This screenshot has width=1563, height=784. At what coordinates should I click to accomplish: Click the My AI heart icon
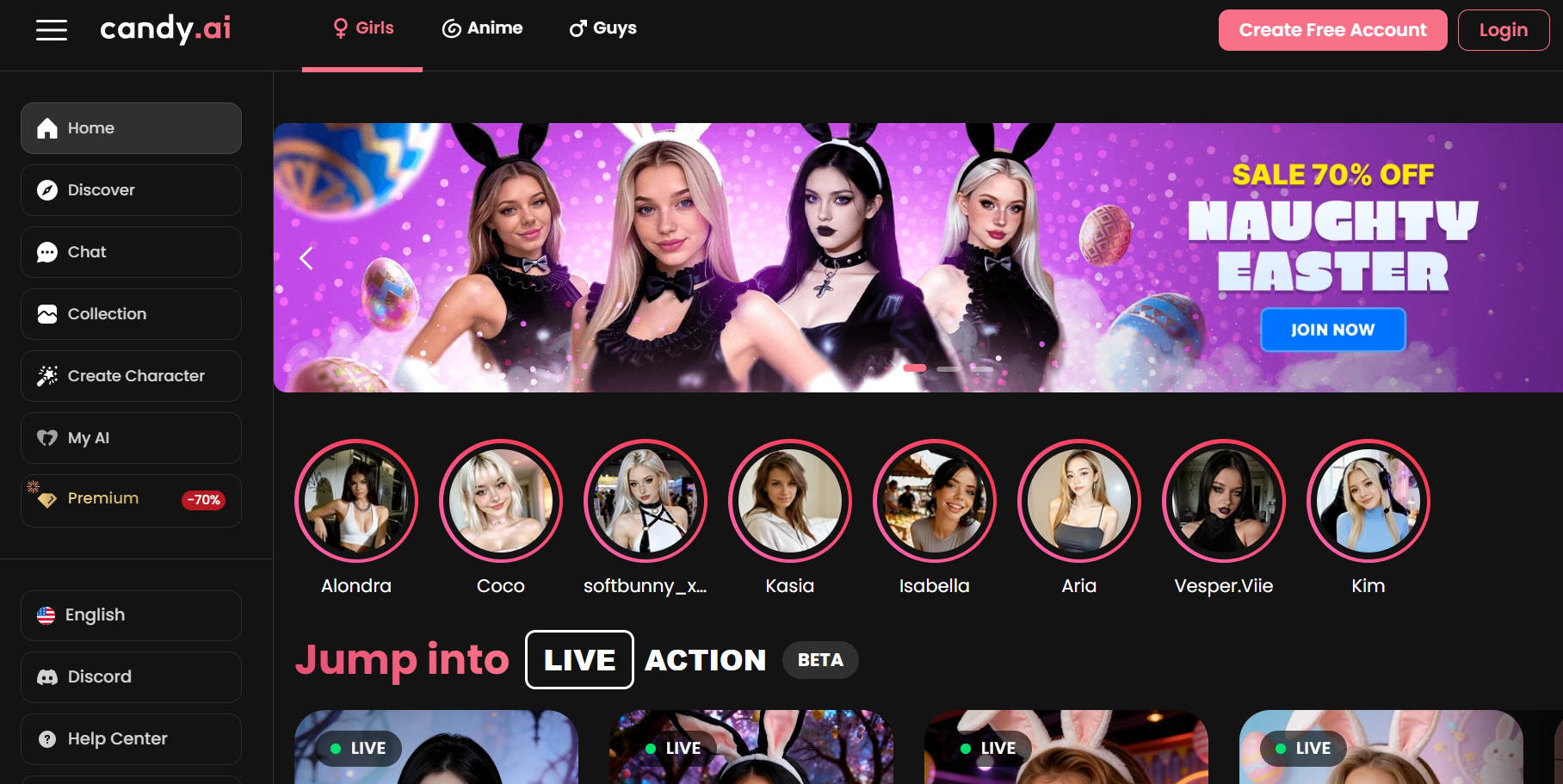pyautogui.click(x=47, y=438)
